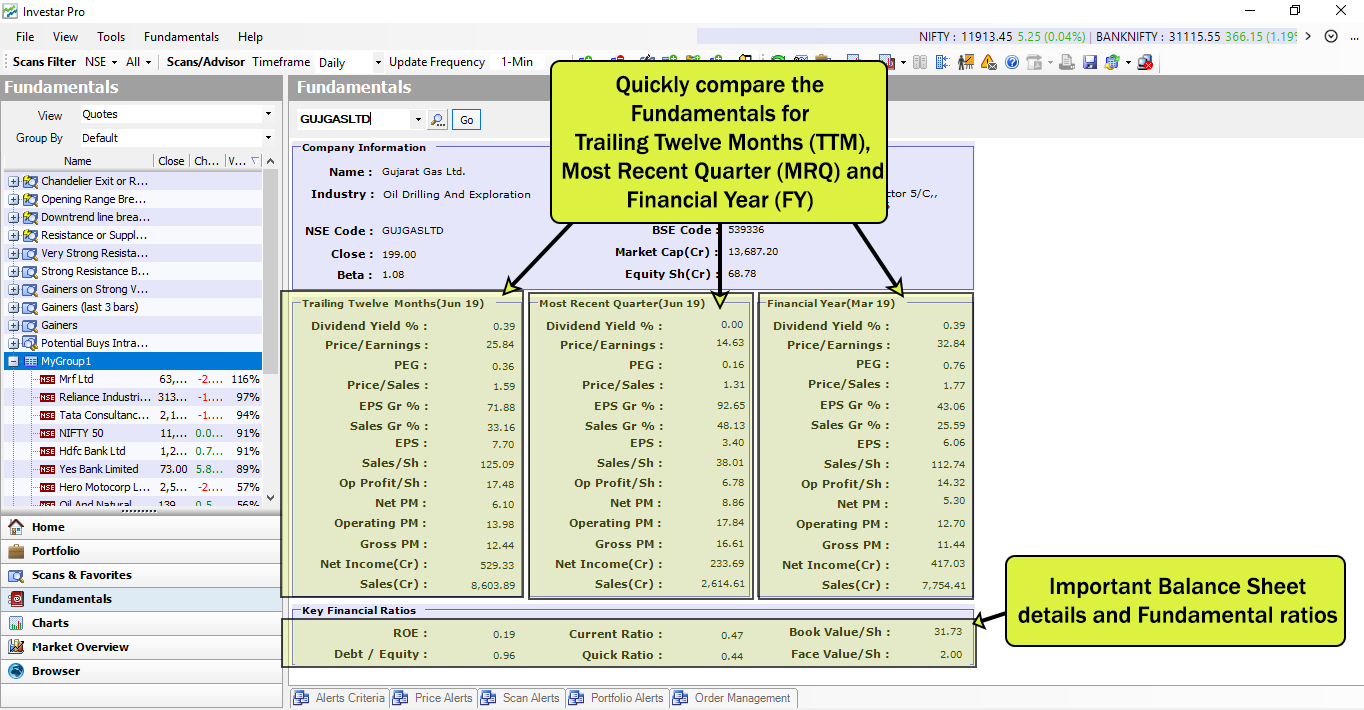Click the data export icon with green arrows
This screenshot has height=710, width=1364.
point(1111,62)
